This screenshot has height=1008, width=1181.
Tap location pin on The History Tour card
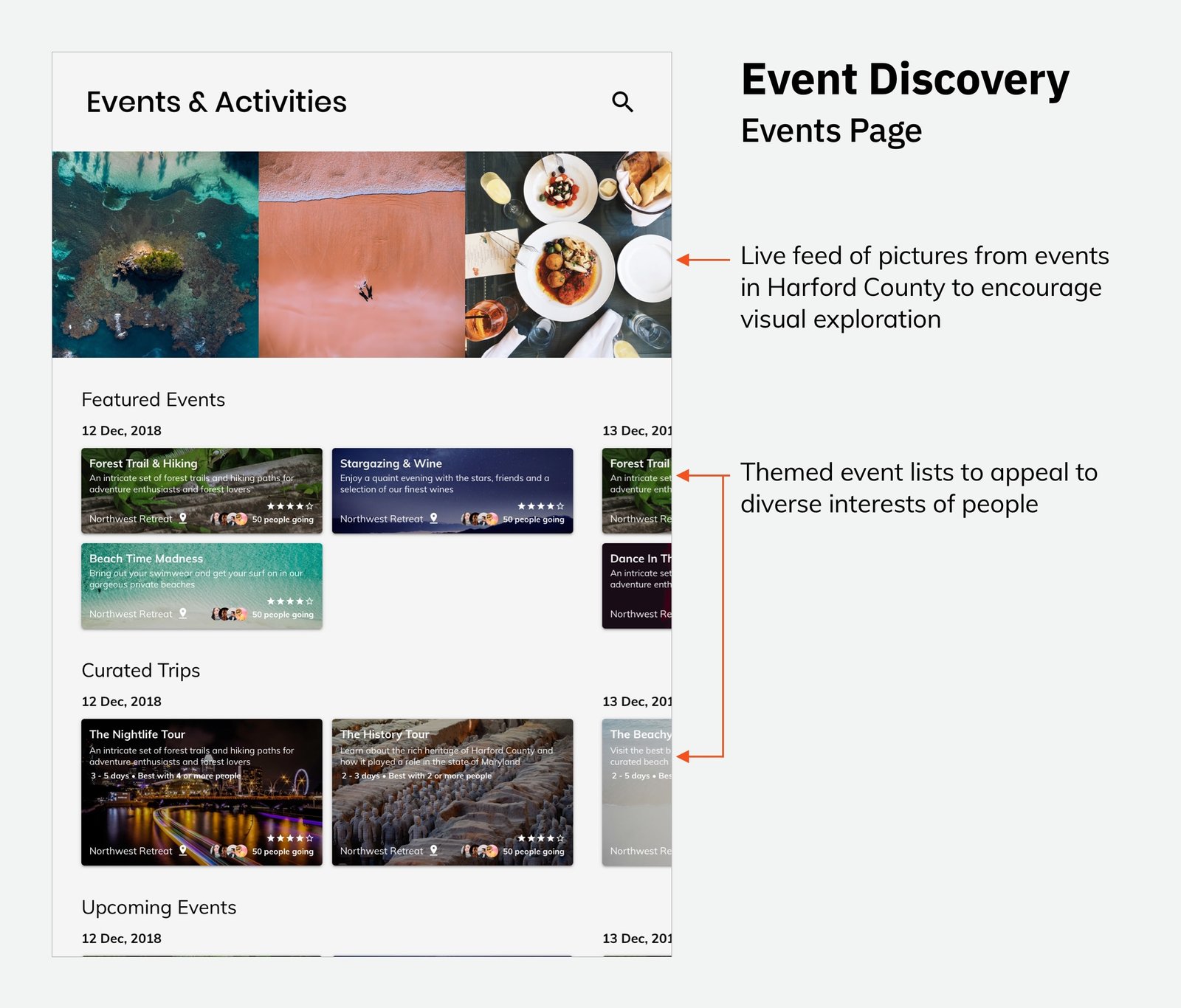(x=434, y=850)
